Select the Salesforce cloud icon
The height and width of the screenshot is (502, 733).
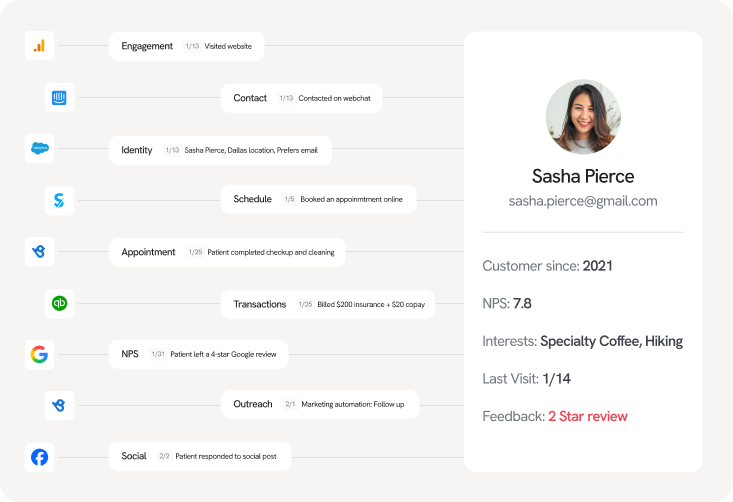39,149
